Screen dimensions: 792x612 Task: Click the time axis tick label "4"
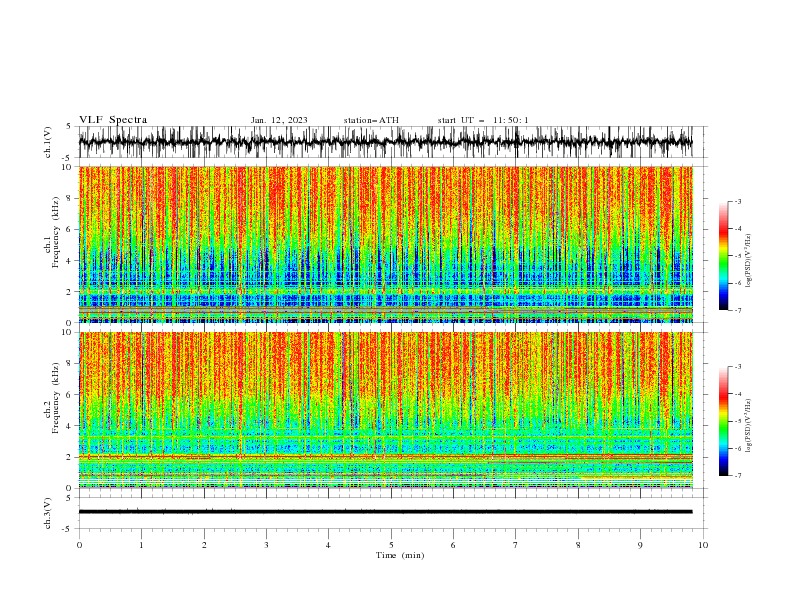pyautogui.click(x=328, y=545)
